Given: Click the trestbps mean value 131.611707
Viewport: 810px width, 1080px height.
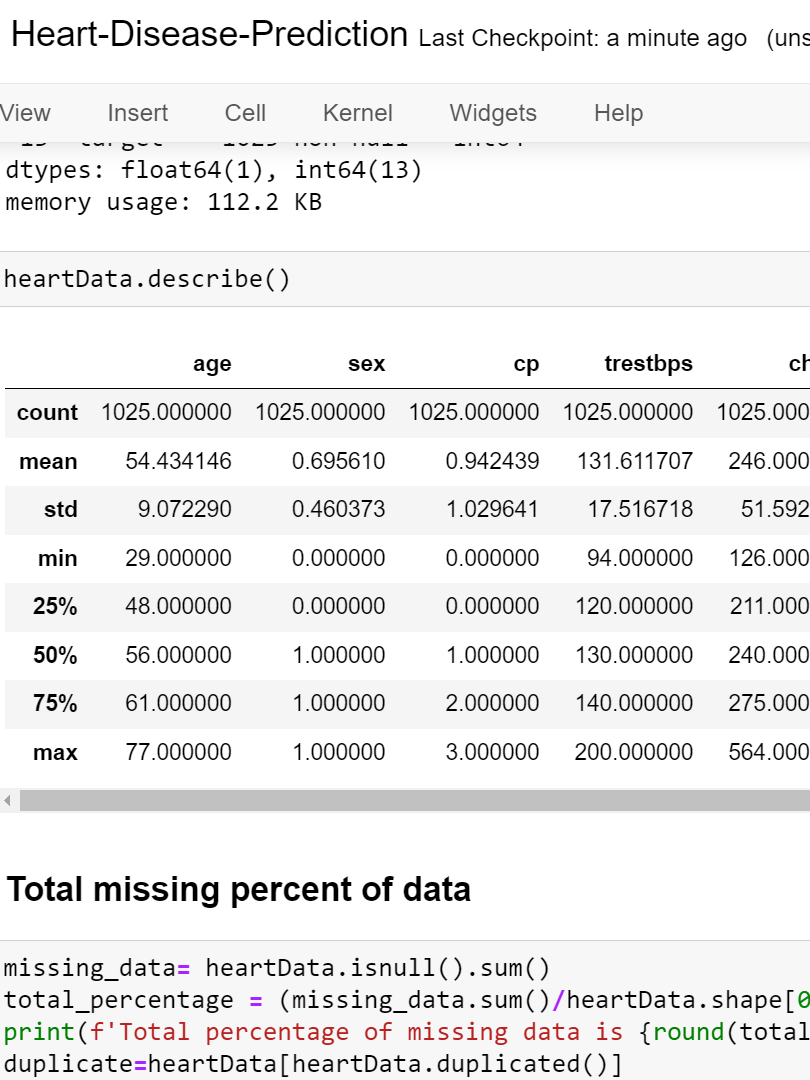Looking at the screenshot, I should click(635, 461).
